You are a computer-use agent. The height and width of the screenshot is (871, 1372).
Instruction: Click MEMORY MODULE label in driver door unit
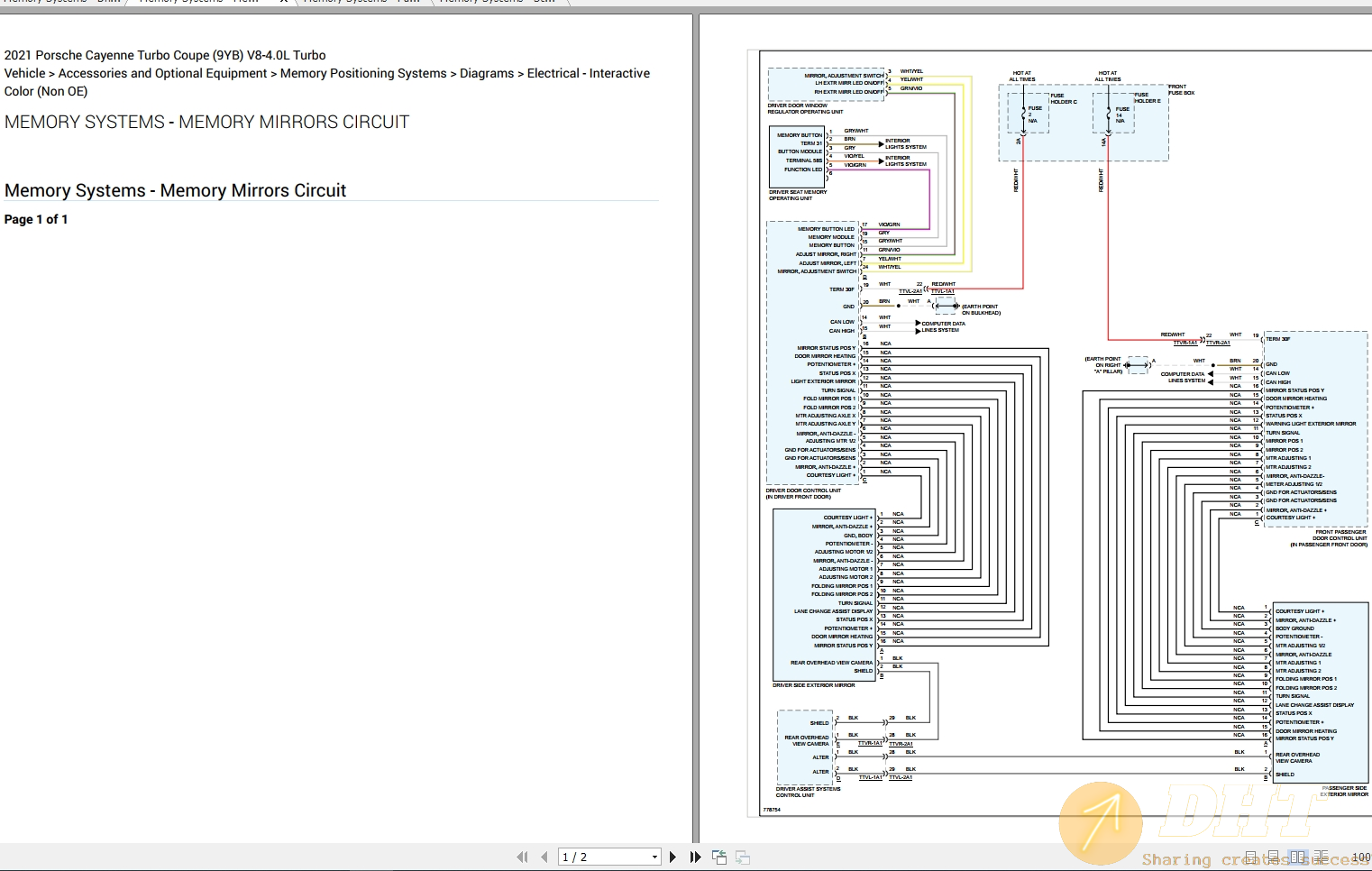(831, 237)
